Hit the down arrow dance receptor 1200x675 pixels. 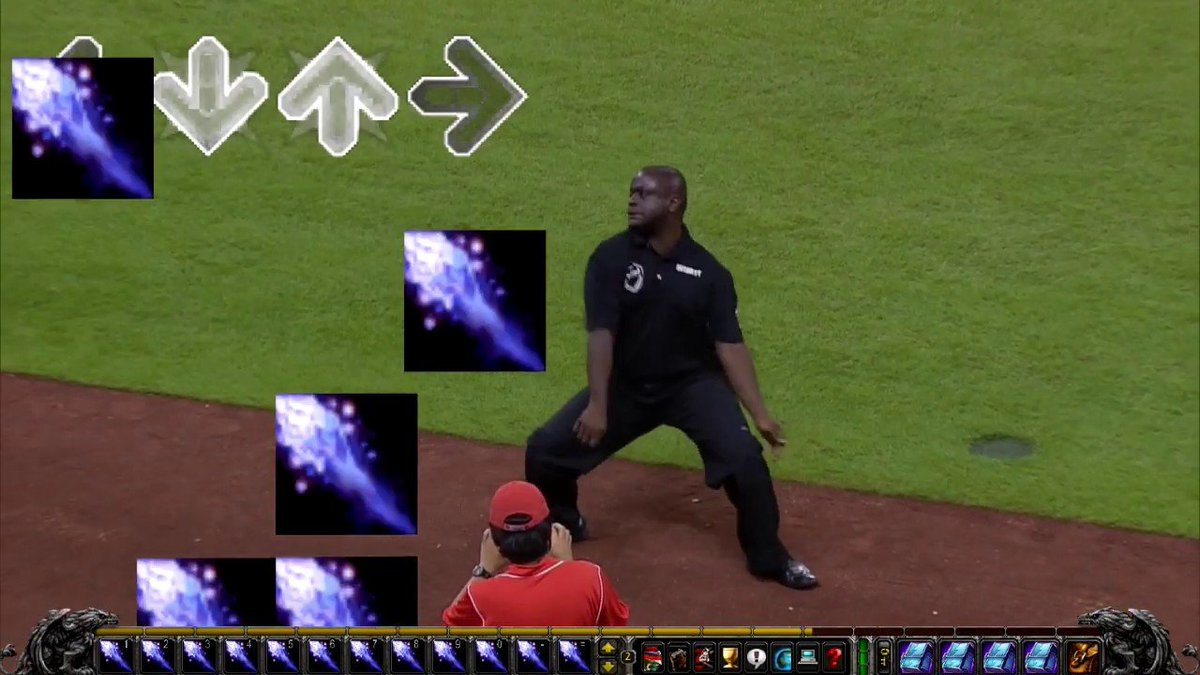pos(210,95)
